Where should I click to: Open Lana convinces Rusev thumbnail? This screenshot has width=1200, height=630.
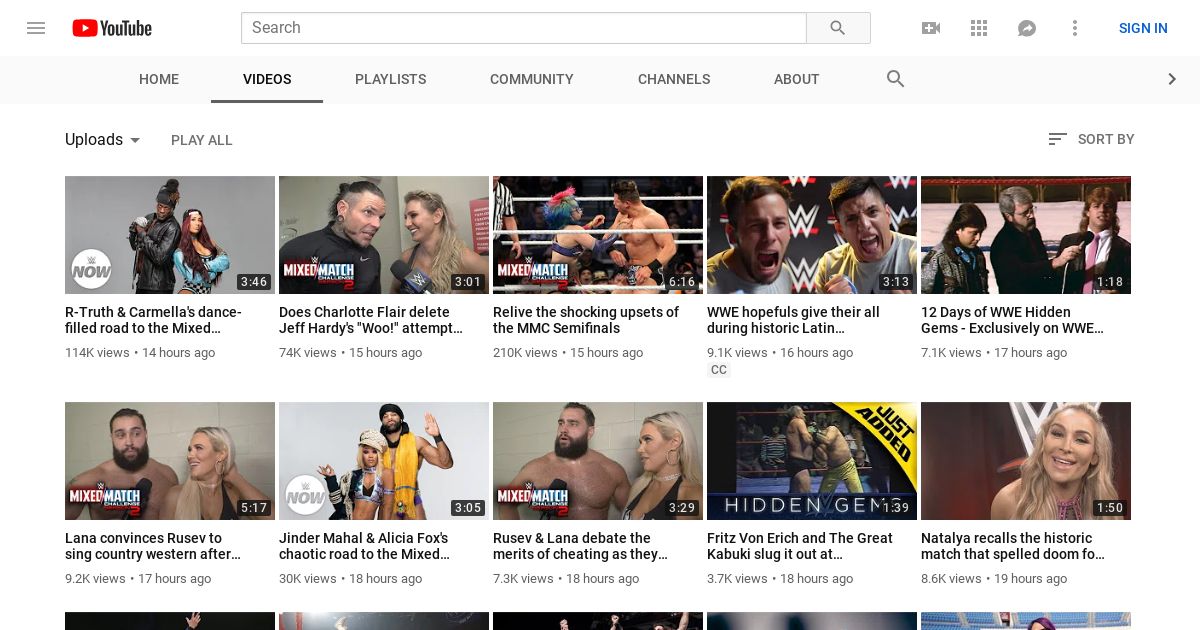point(170,461)
